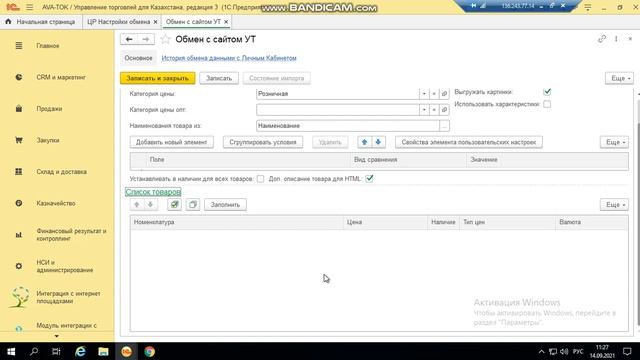
Task: Open top Еще menu of the form
Action: pos(619,78)
